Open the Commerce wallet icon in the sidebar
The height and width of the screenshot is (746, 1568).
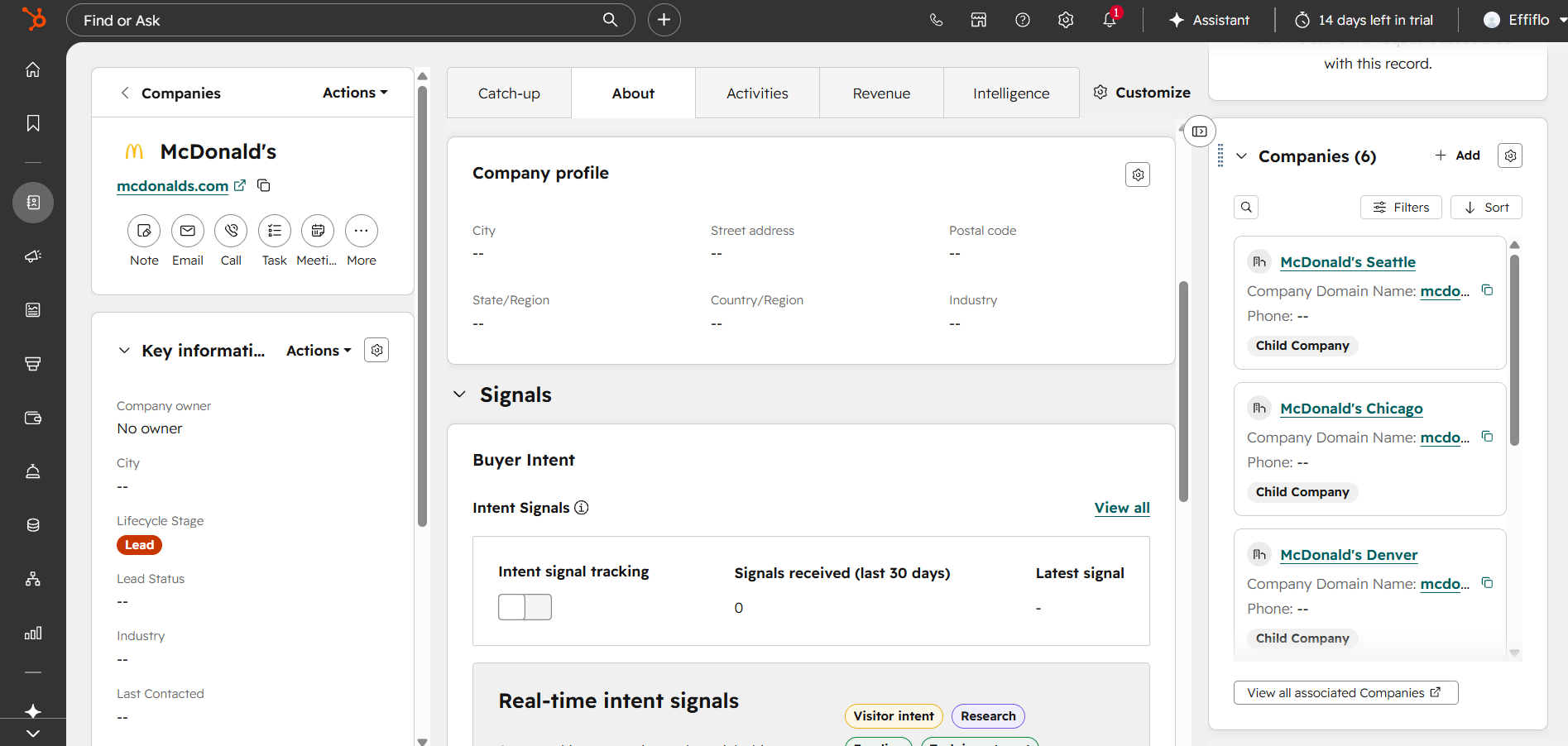click(33, 418)
